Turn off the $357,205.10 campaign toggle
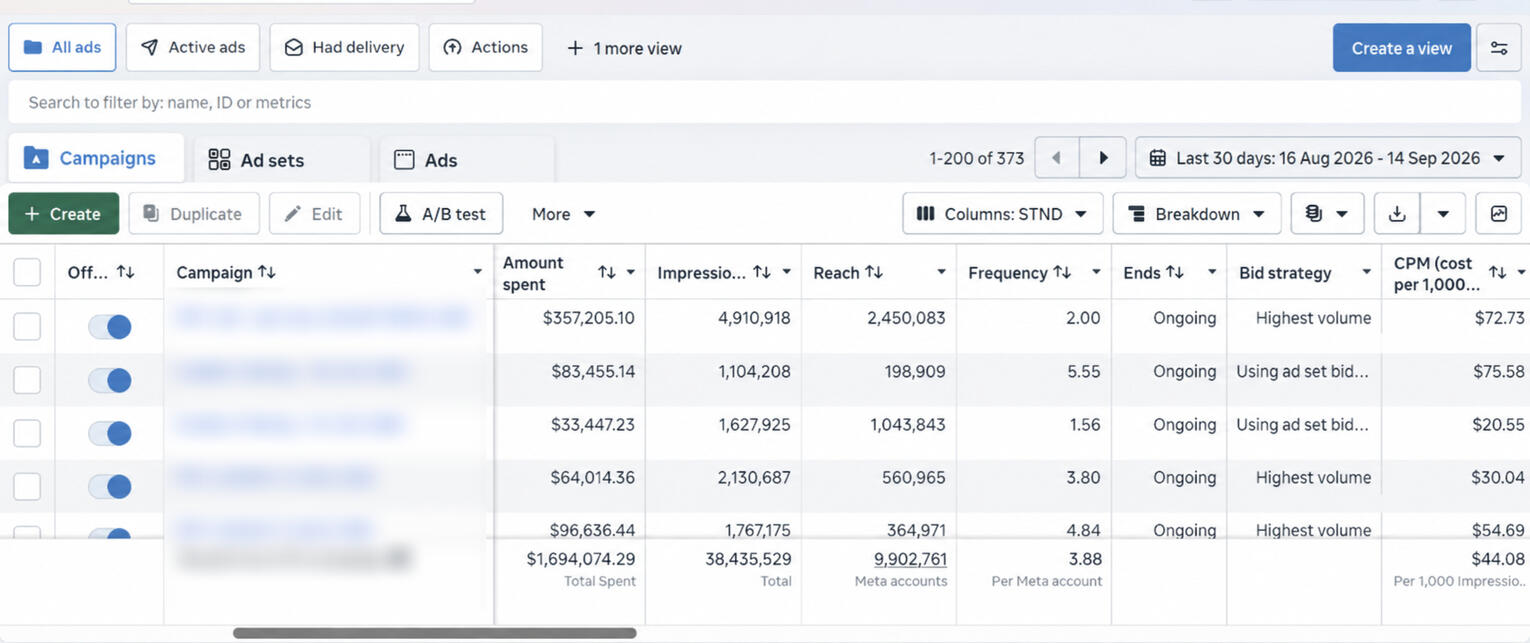This screenshot has width=1530, height=643. [110, 326]
